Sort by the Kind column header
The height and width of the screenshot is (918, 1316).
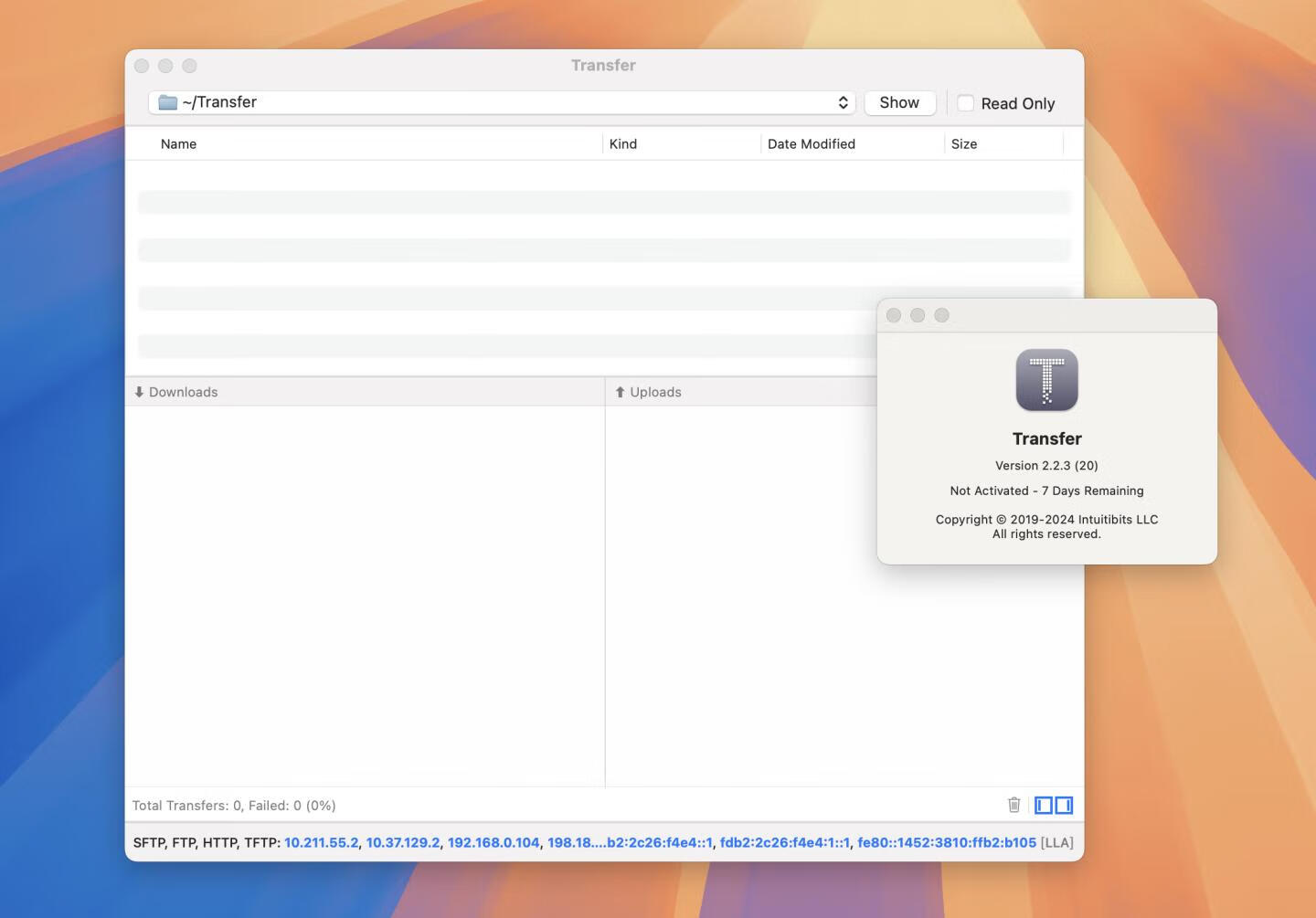click(623, 143)
